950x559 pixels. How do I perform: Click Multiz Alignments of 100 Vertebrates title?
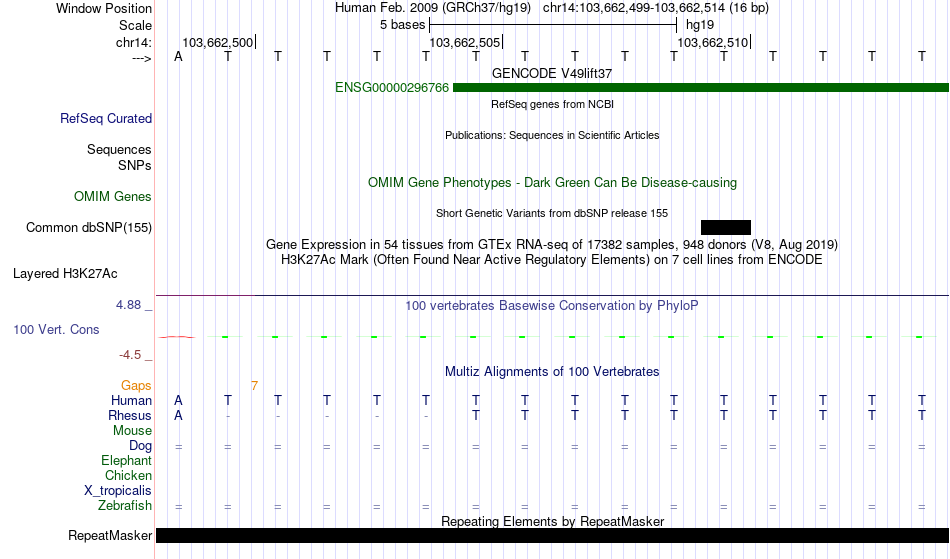552,371
